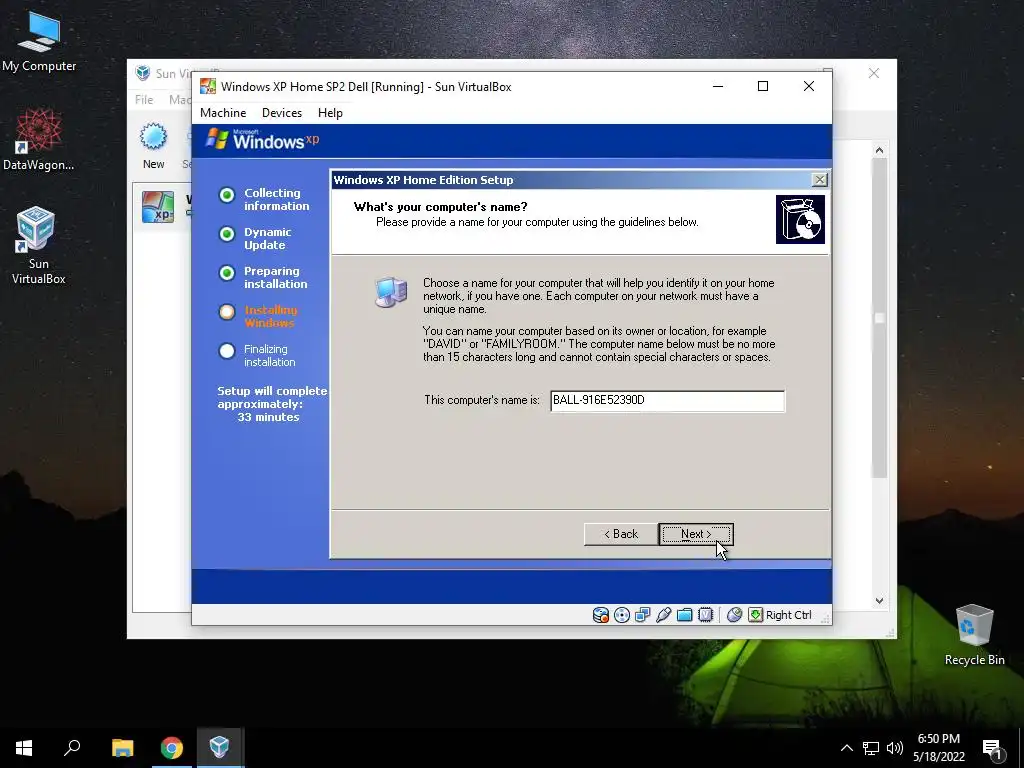Viewport: 1024px width, 768px height.
Task: Open the Sun VirtualBox desktop shortcut
Action: pos(39,246)
